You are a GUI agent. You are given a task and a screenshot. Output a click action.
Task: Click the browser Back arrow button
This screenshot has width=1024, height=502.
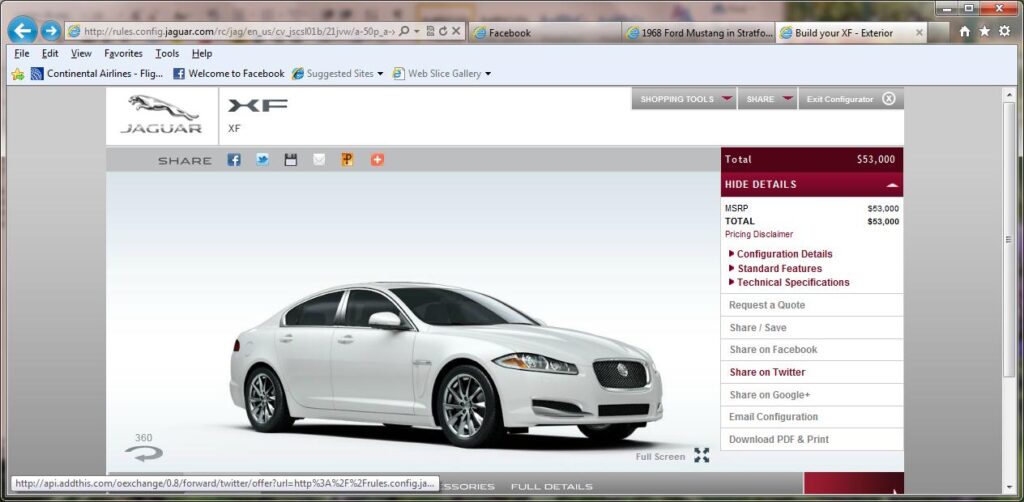[23, 31]
